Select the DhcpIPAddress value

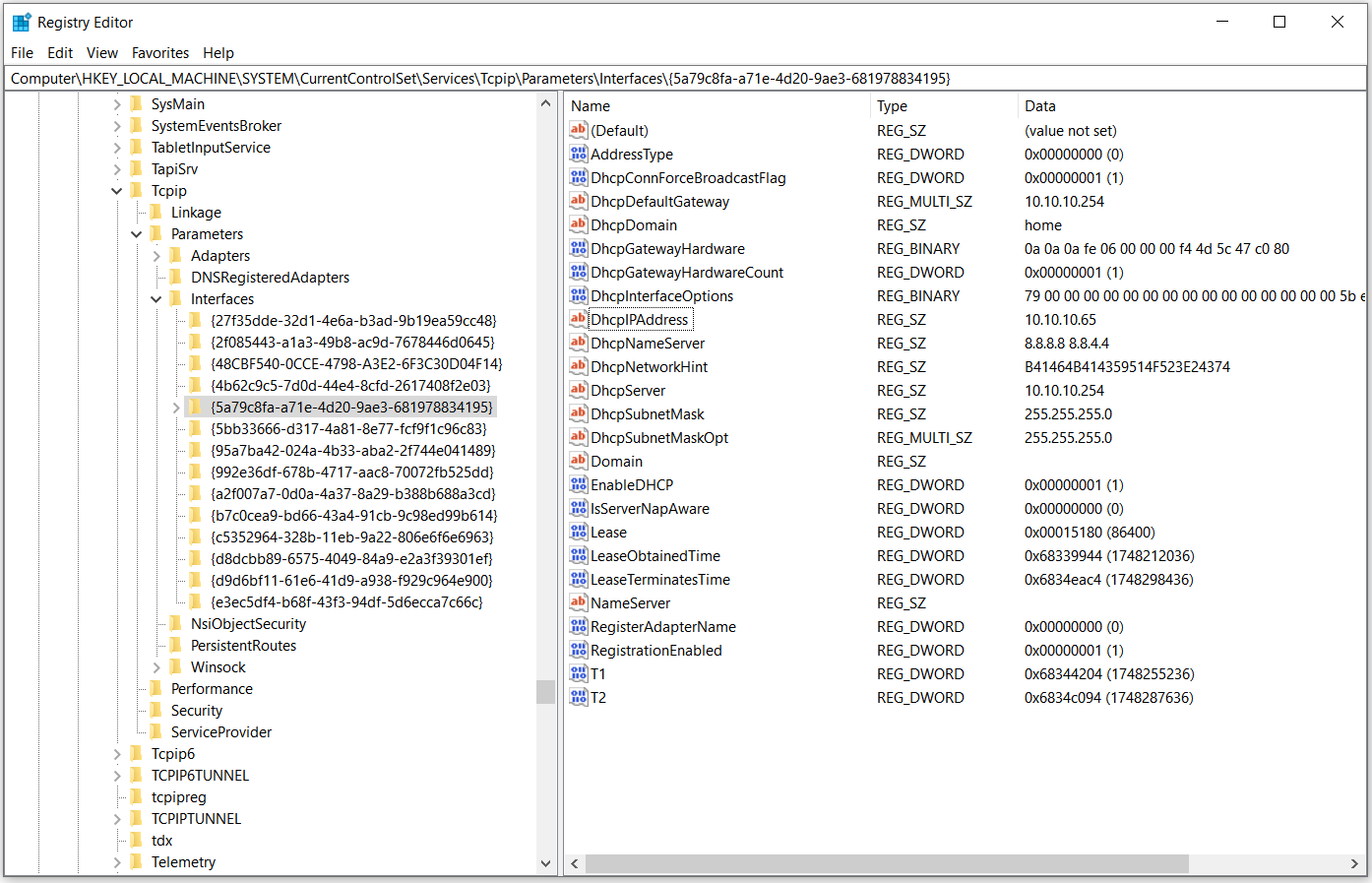tap(640, 319)
